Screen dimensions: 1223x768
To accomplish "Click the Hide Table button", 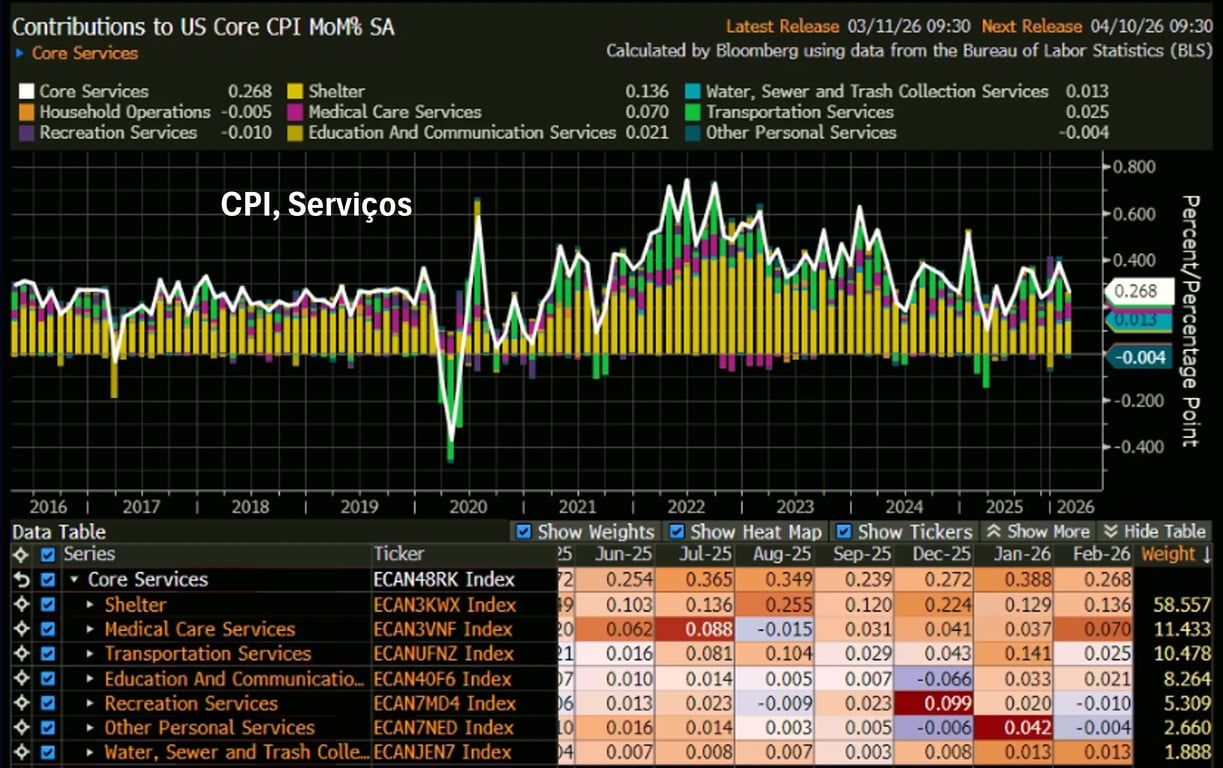I will point(1153,532).
